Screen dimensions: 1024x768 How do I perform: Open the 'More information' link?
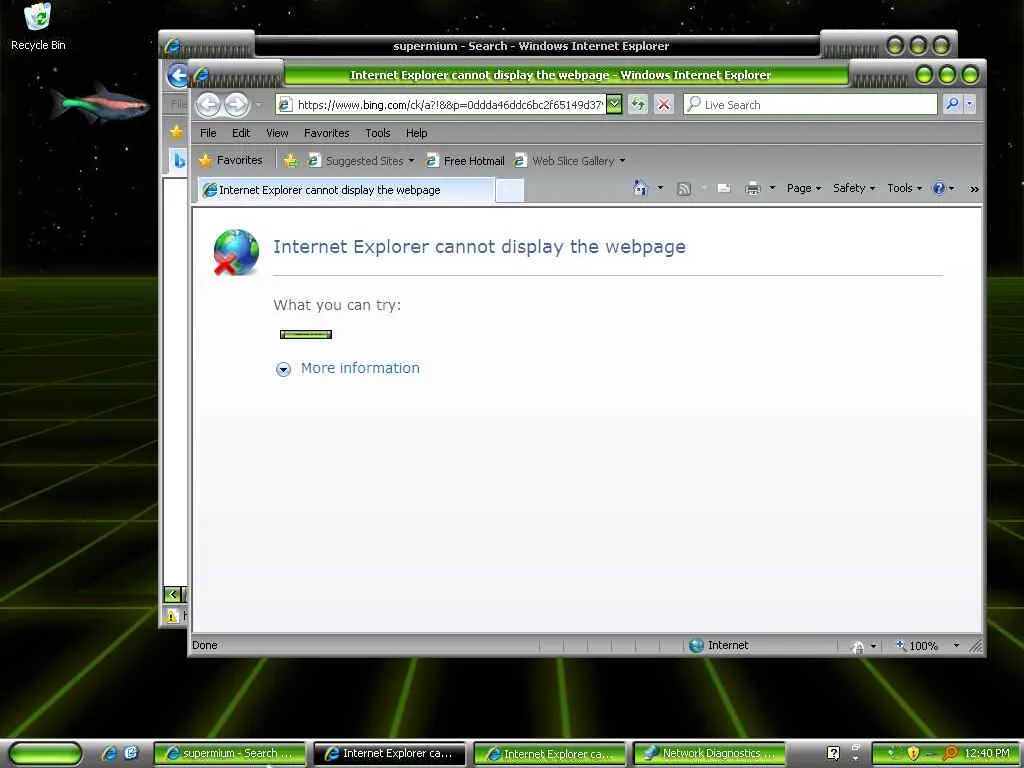(360, 368)
